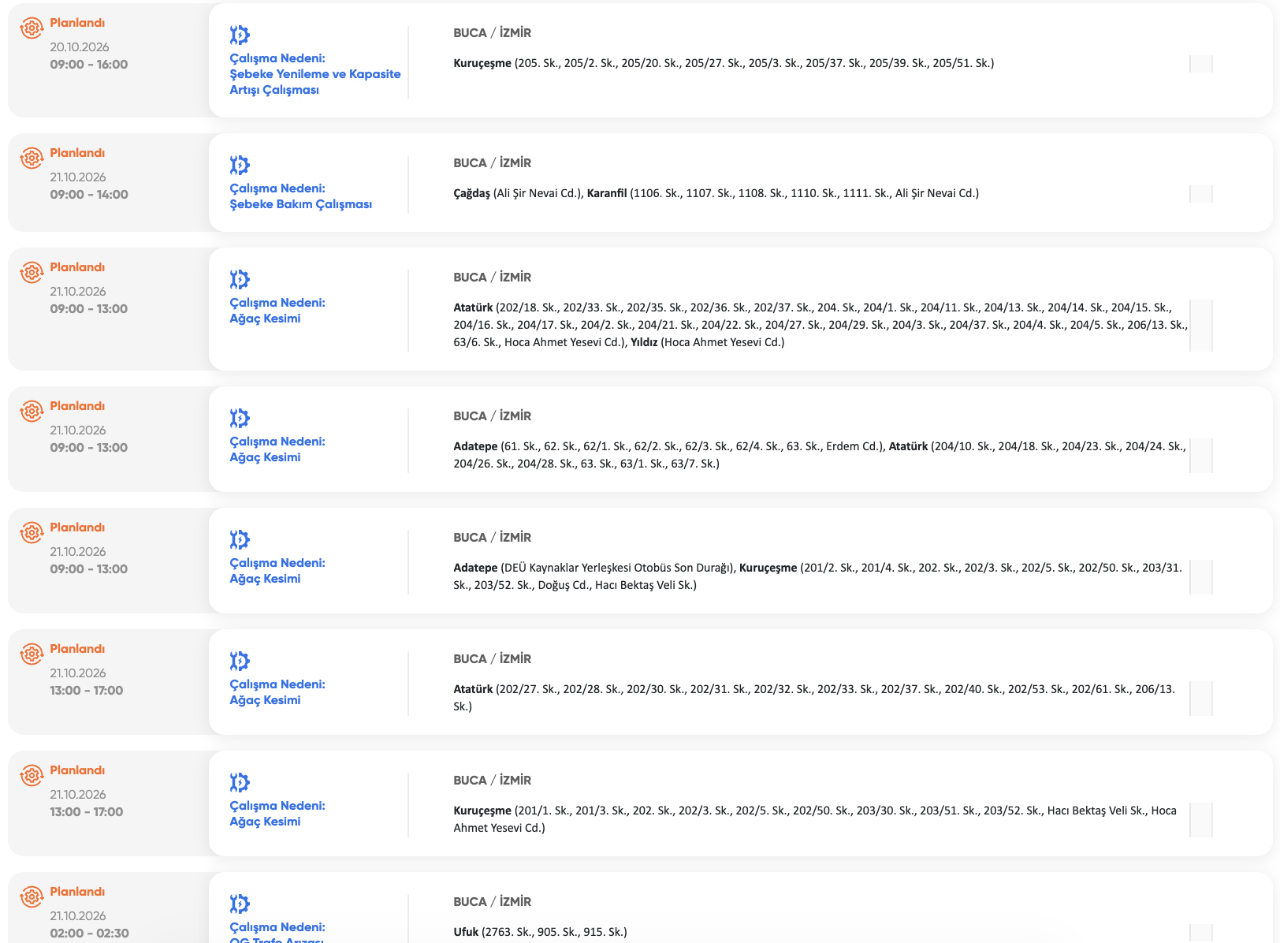Click BUCA / İZMİR above the Ufuk entry

[x=492, y=902]
